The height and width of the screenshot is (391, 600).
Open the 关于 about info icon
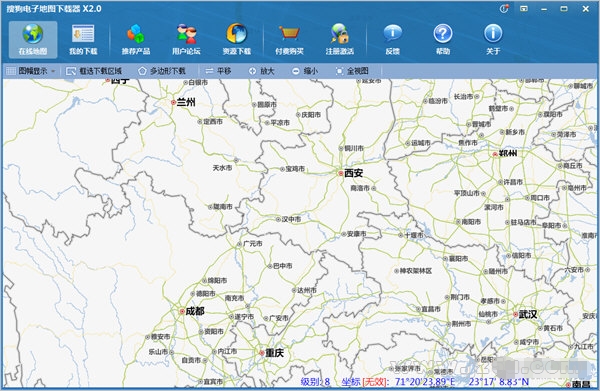tap(493, 34)
